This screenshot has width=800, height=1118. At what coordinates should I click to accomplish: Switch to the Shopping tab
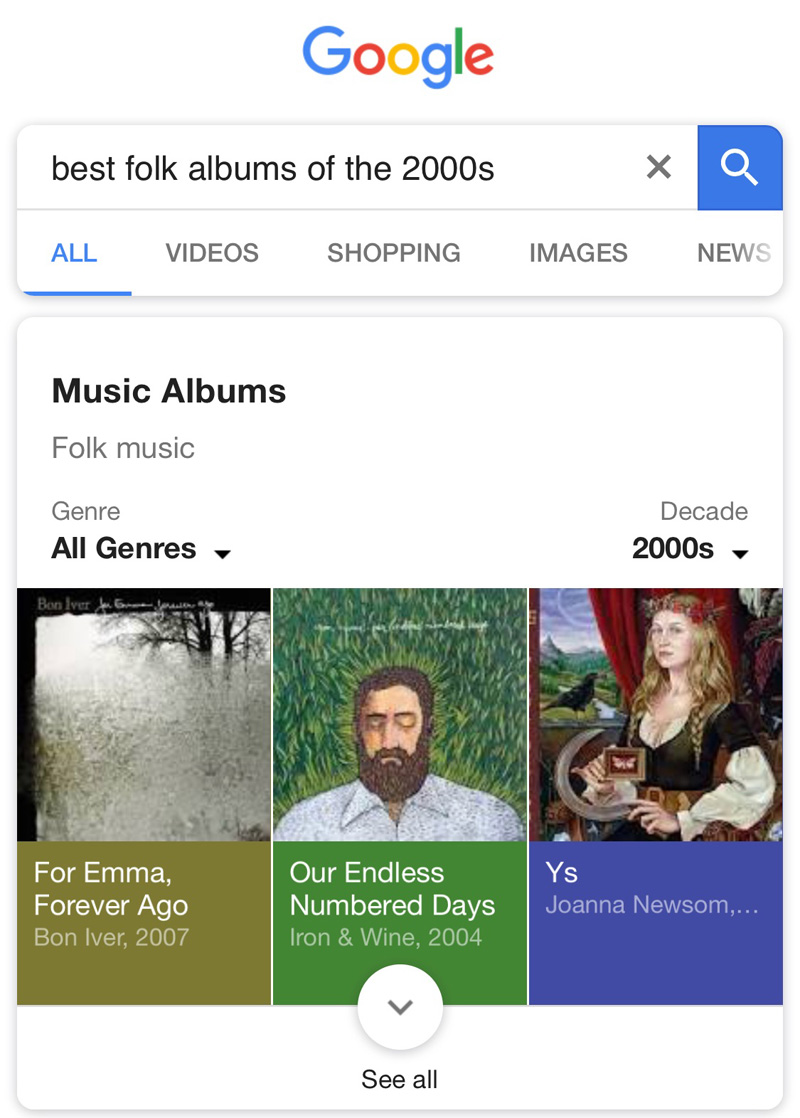pos(394,253)
